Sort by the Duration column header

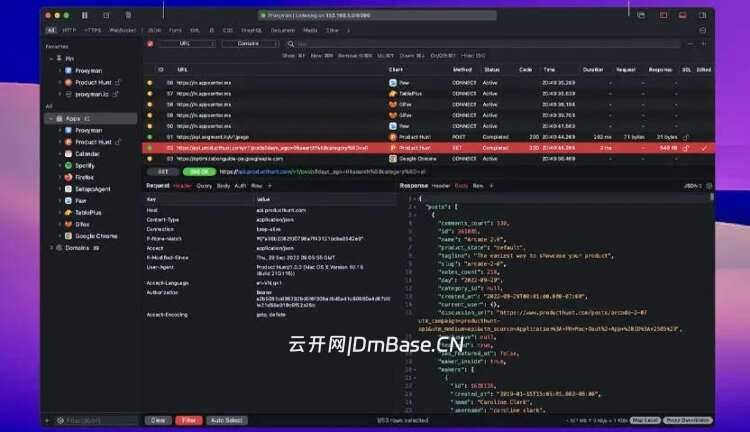(x=593, y=70)
